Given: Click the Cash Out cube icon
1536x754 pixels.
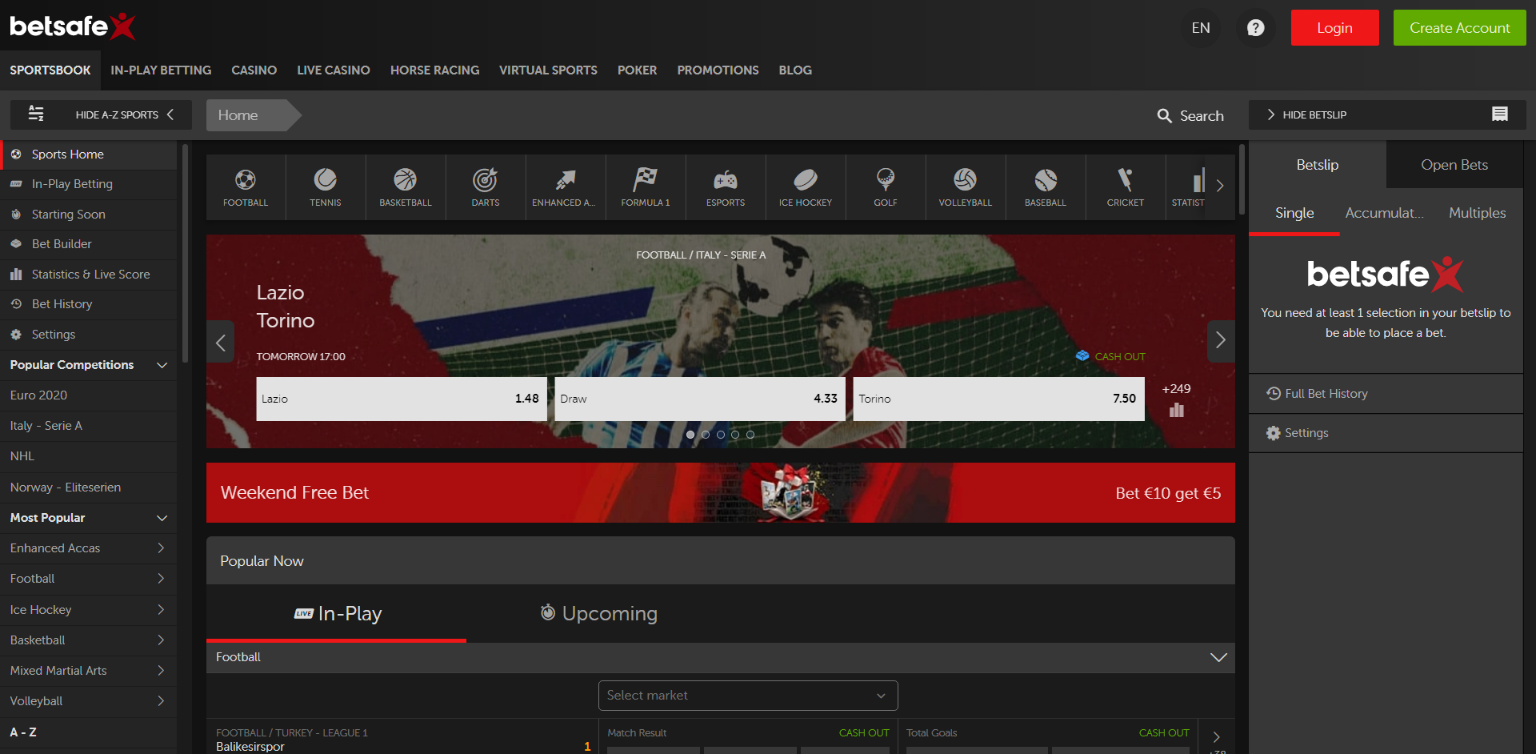Looking at the screenshot, I should [x=1082, y=356].
